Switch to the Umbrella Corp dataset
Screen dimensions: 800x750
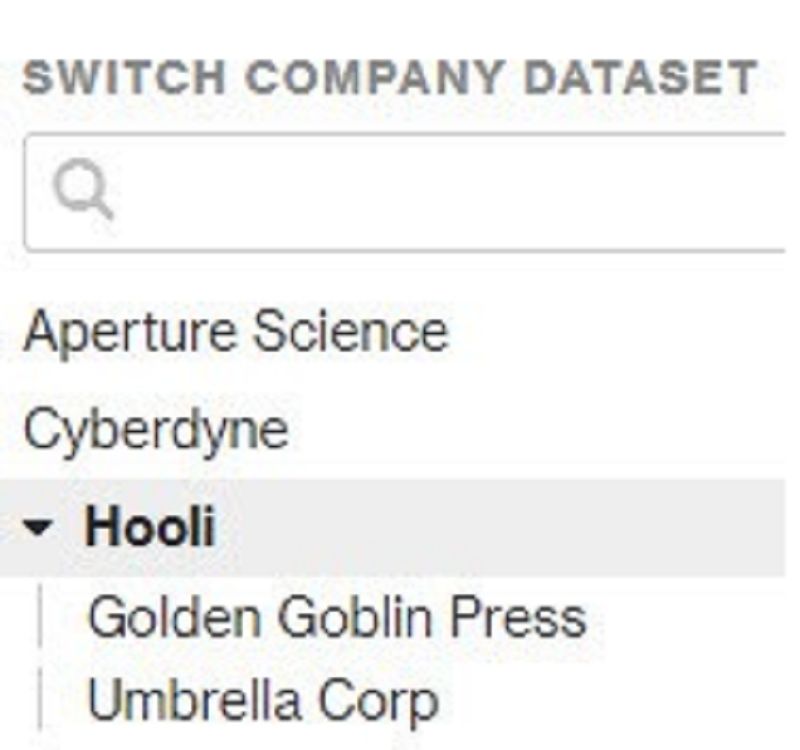pyautogui.click(x=263, y=701)
